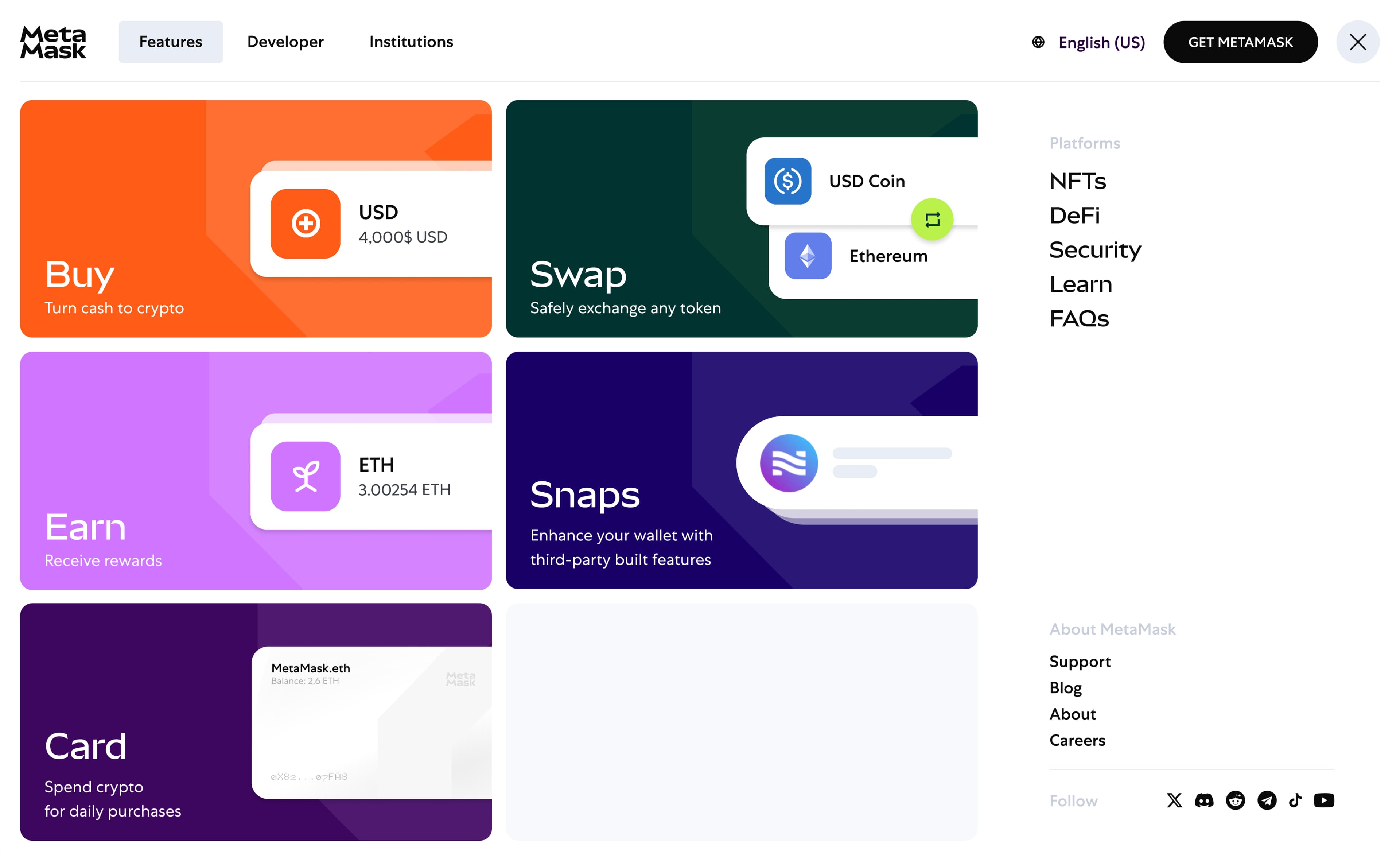This screenshot has height=861, width=1400.
Task: Open the Card feature card
Action: point(256,721)
